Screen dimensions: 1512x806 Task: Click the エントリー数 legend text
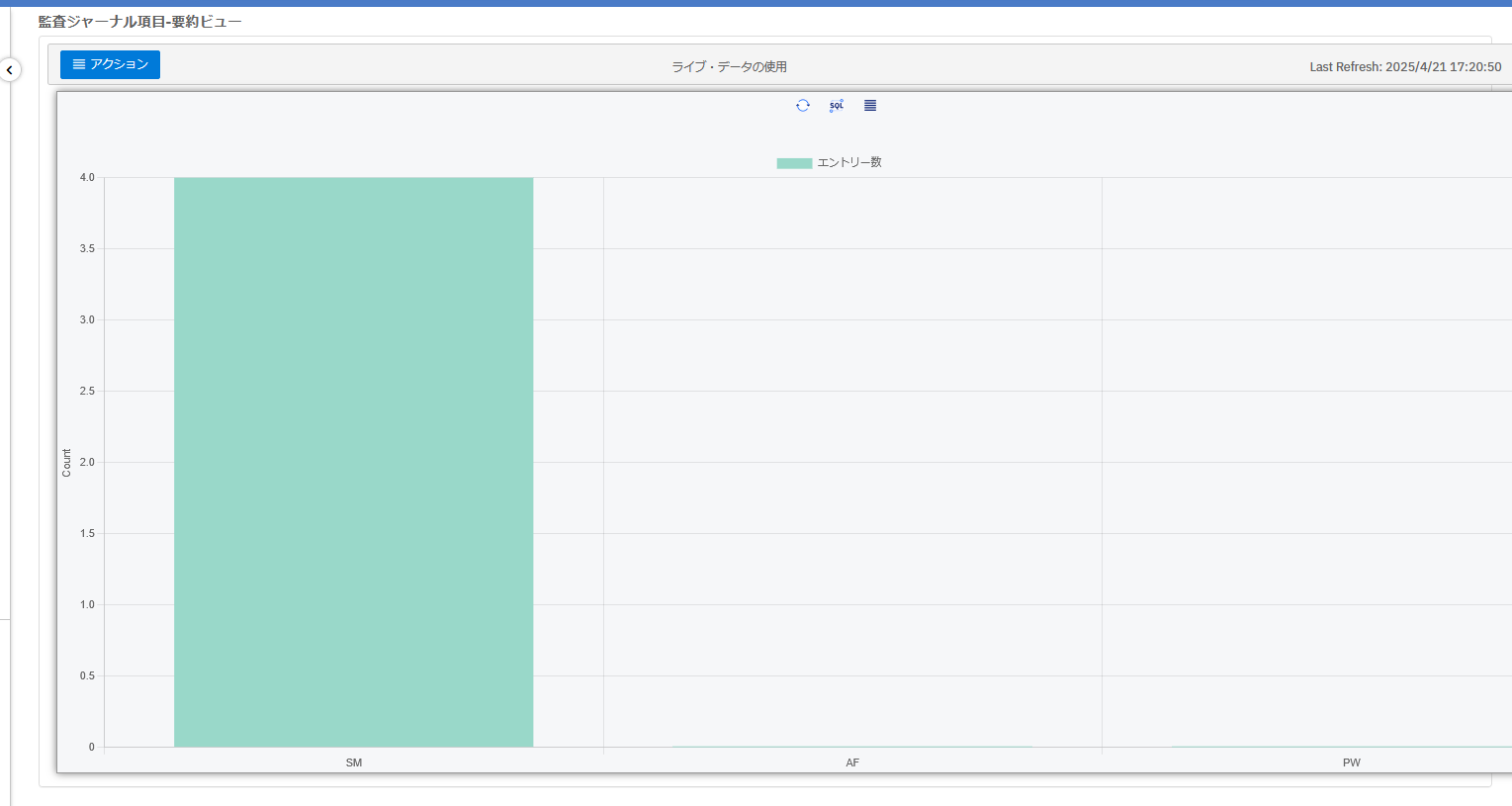pyautogui.click(x=849, y=163)
